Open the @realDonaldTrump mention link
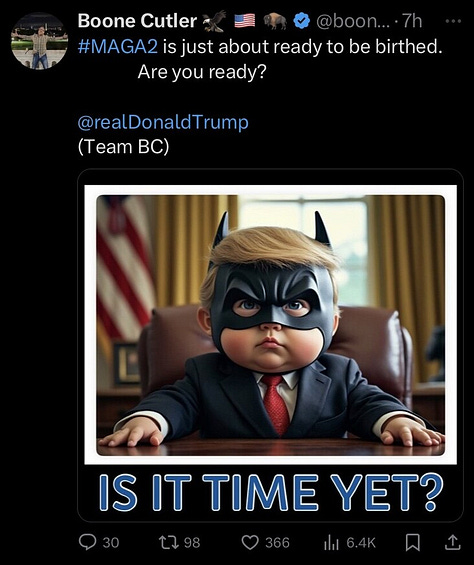Viewport: 474px width, 565px height. click(163, 122)
